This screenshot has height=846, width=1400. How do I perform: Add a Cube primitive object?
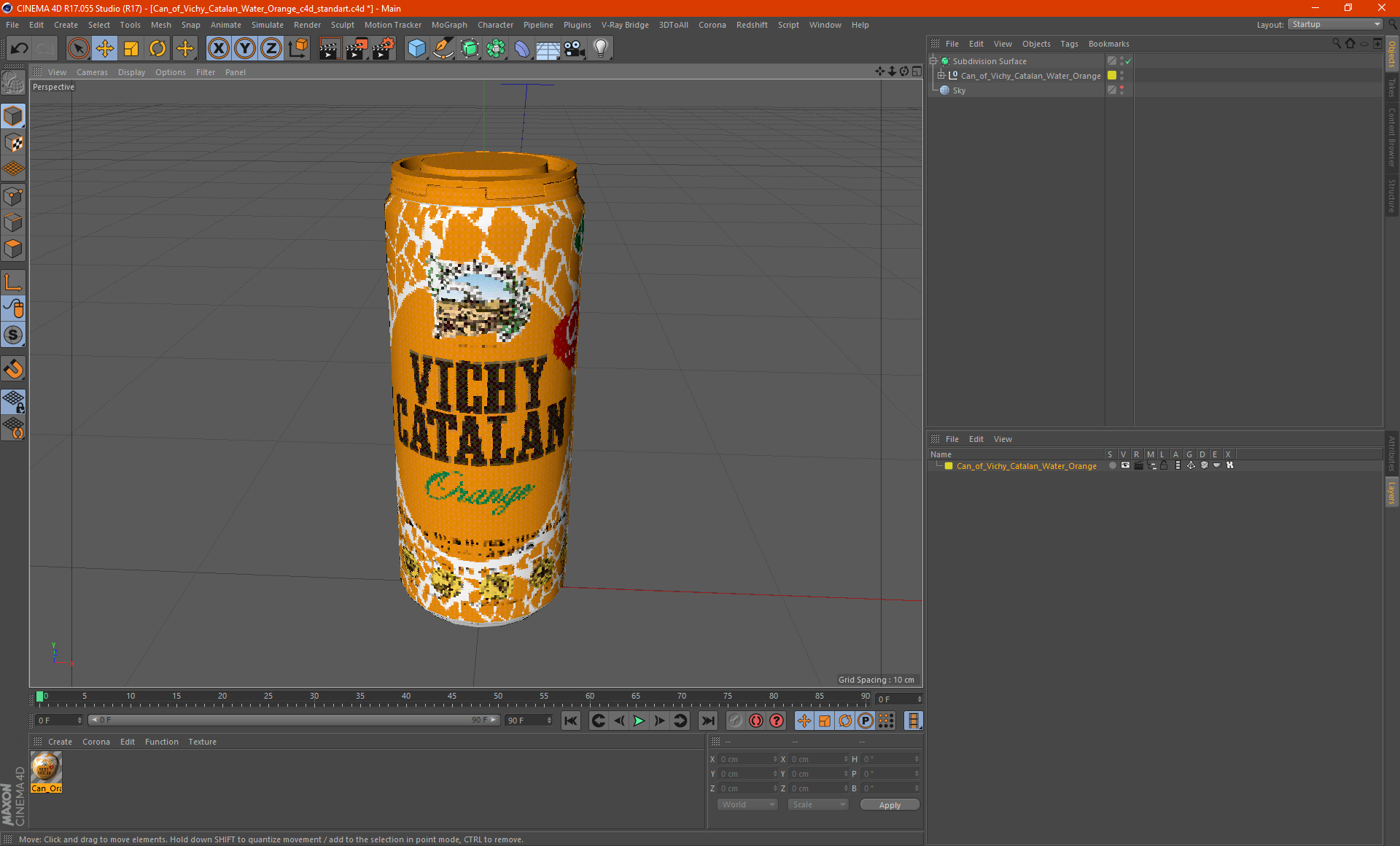point(416,49)
